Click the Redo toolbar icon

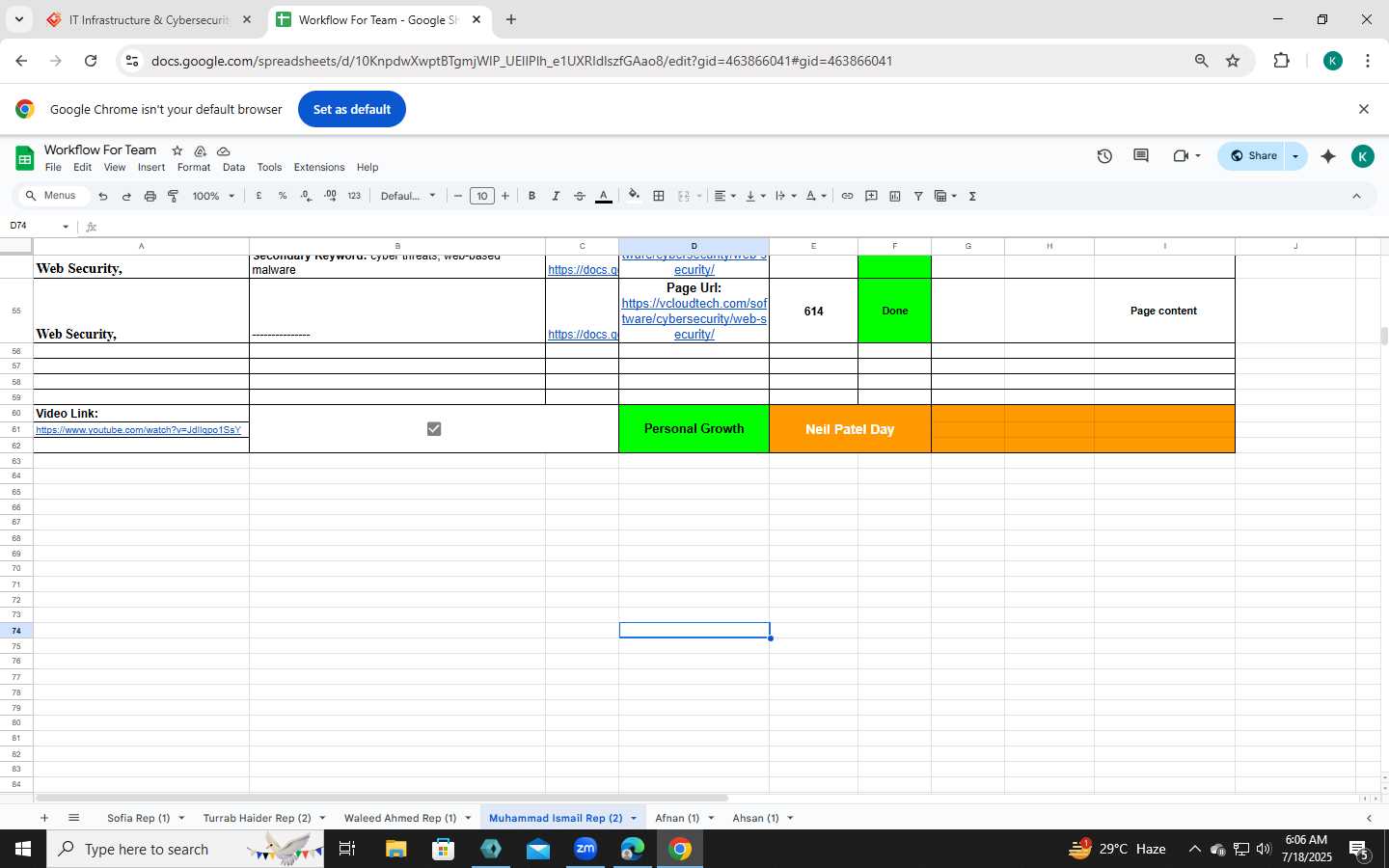[x=126, y=196]
